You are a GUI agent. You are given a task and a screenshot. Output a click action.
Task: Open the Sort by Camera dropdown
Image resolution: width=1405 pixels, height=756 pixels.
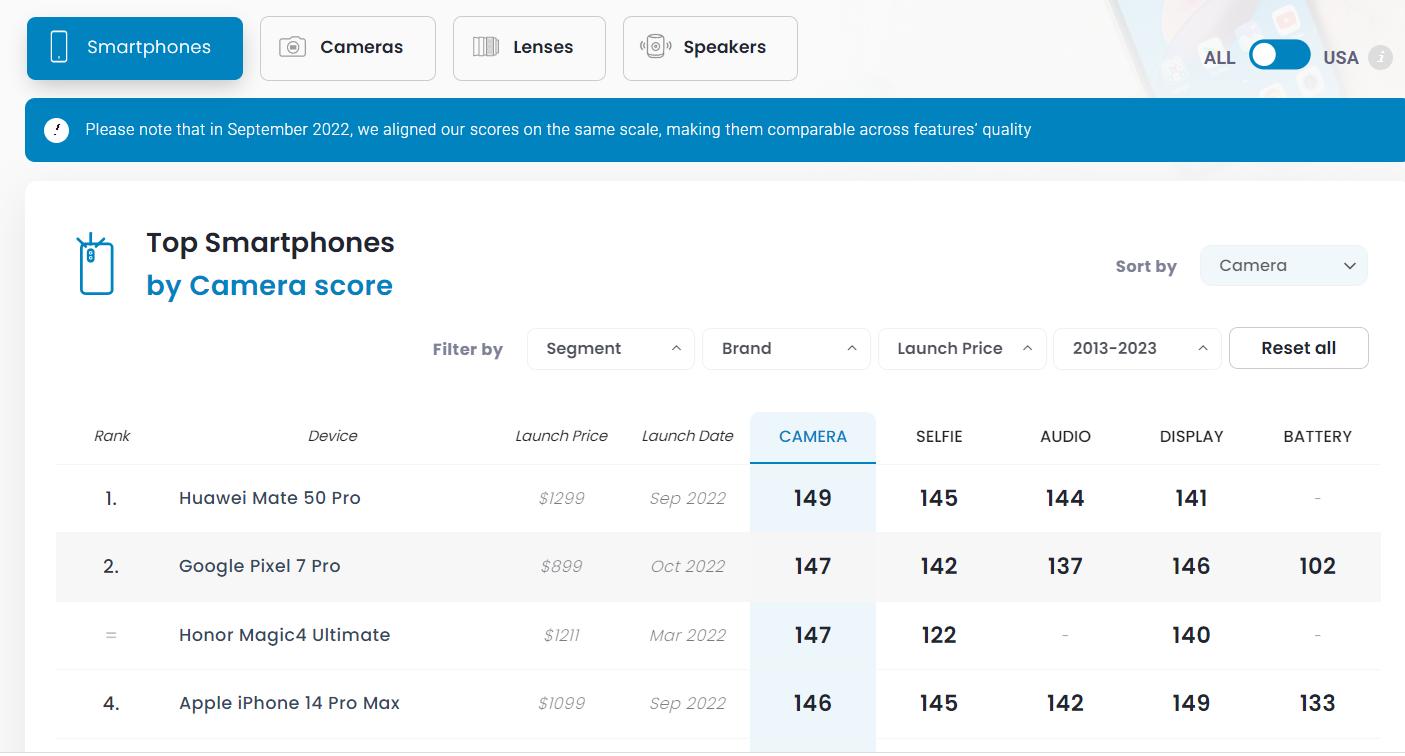point(1283,266)
